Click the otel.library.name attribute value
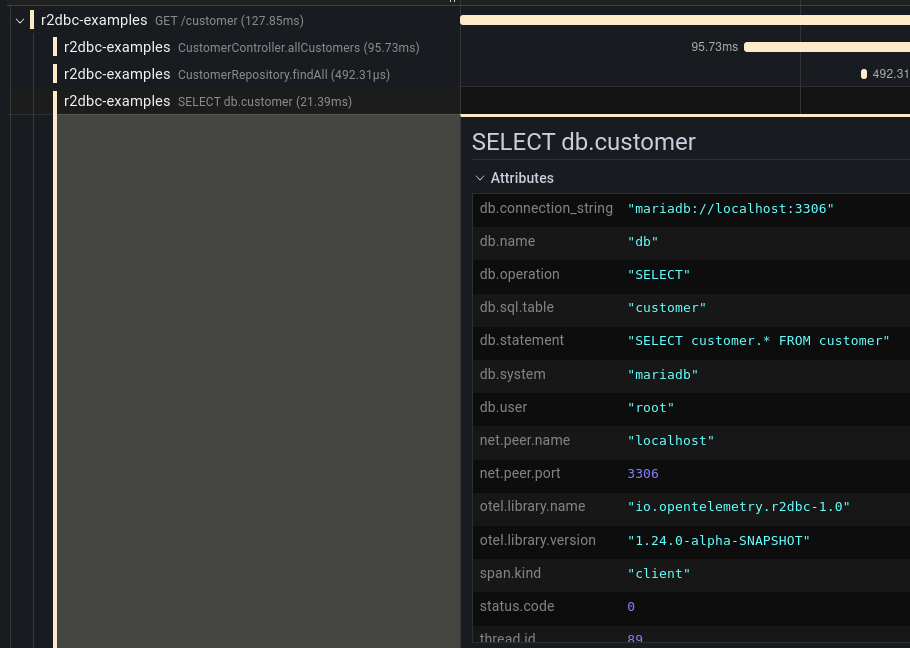This screenshot has width=910, height=648. (738, 507)
